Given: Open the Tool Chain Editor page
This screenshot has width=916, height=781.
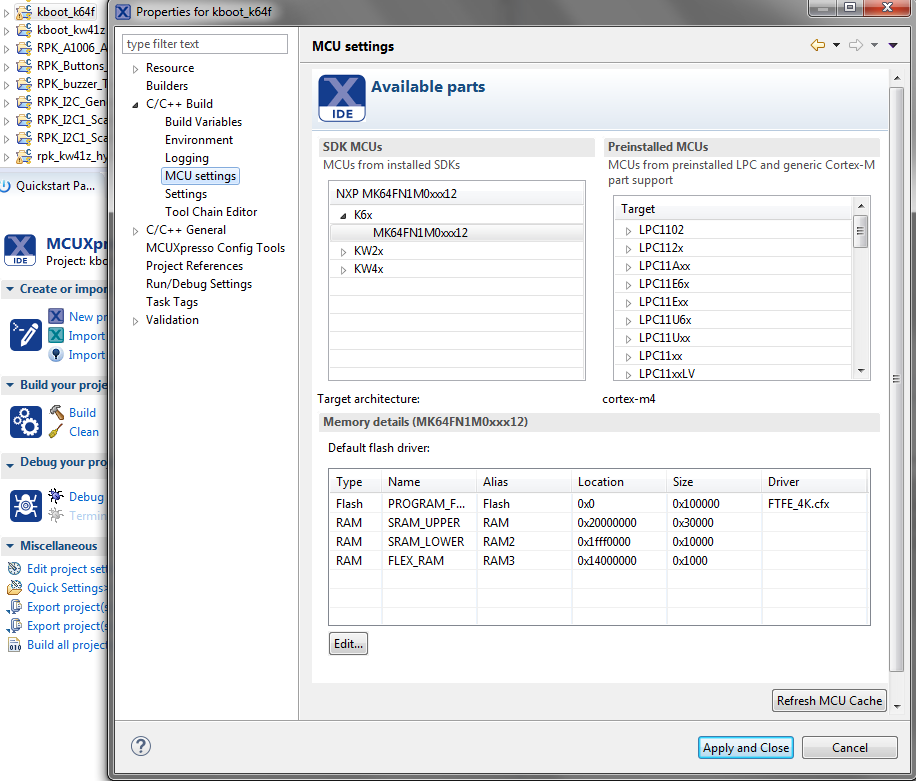Looking at the screenshot, I should point(211,211).
